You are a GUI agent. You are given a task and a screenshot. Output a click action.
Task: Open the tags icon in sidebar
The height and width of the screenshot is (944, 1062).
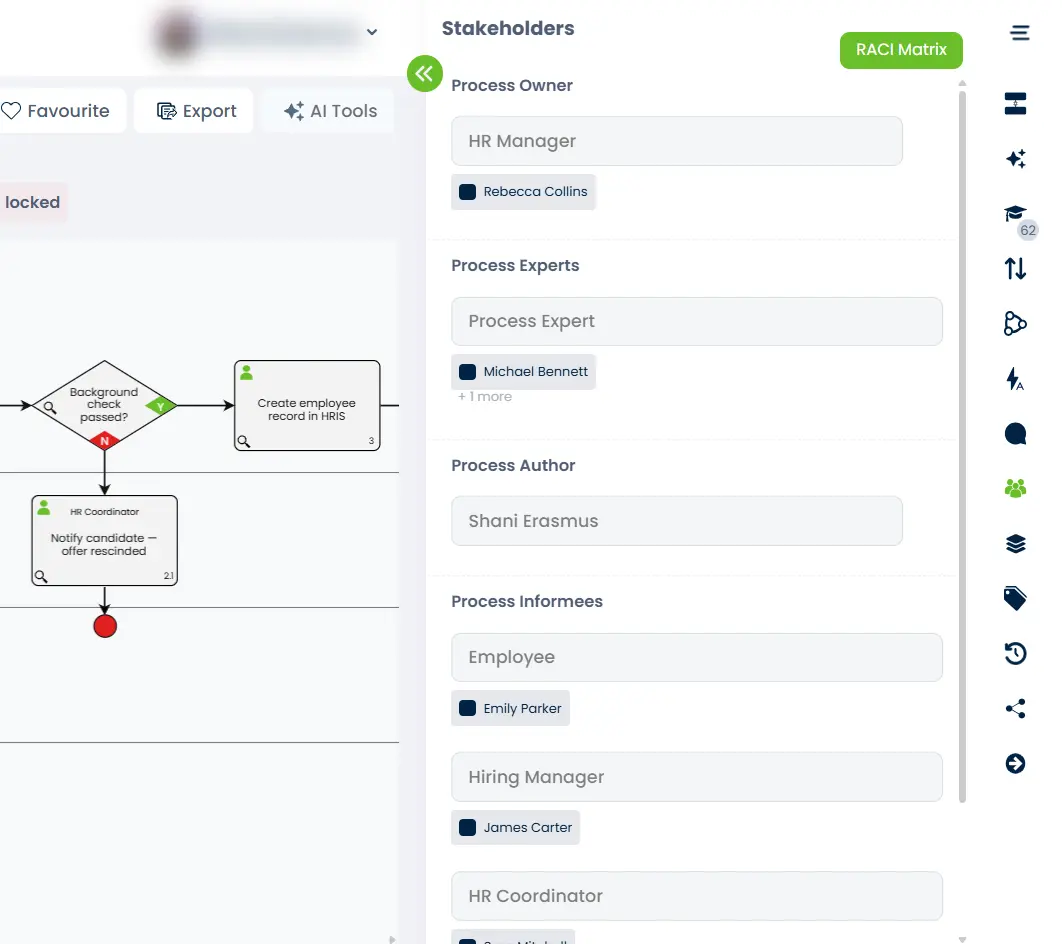[1015, 598]
